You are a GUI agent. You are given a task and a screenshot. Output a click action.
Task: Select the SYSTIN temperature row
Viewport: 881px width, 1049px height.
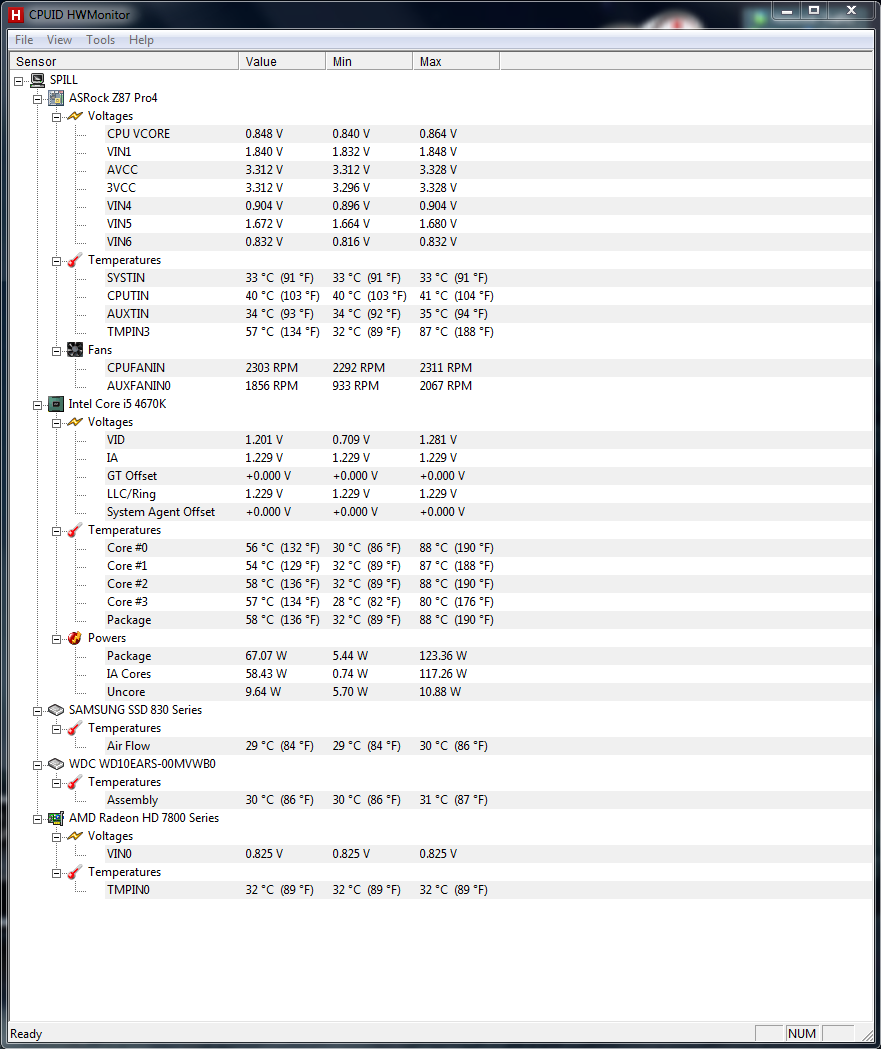coord(488,278)
